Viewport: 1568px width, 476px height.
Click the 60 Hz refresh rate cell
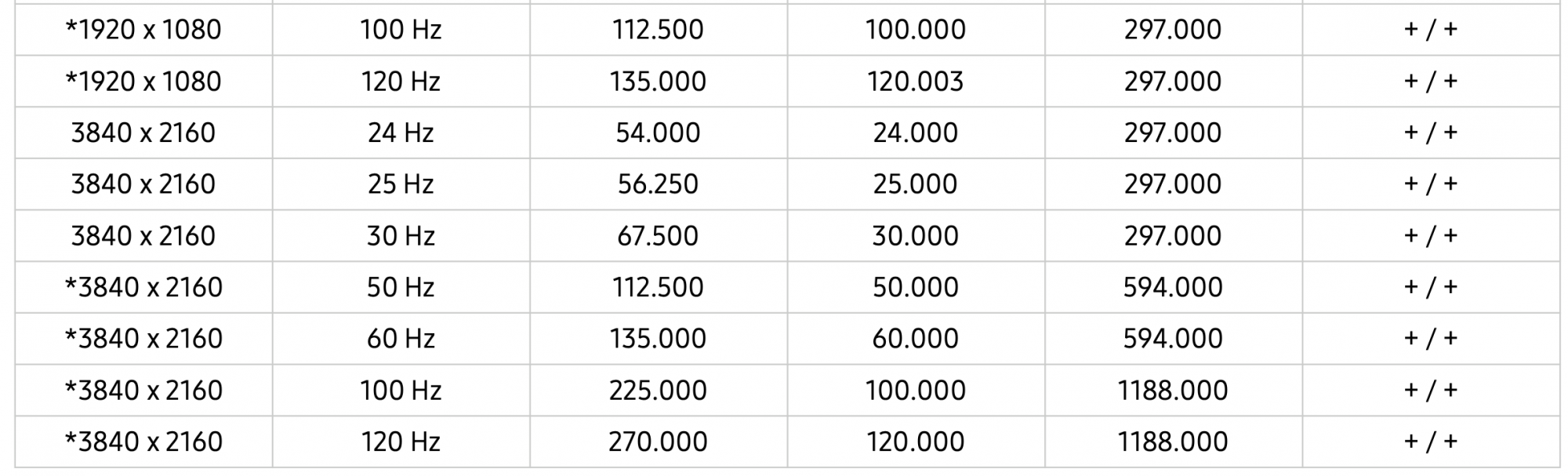tap(401, 339)
